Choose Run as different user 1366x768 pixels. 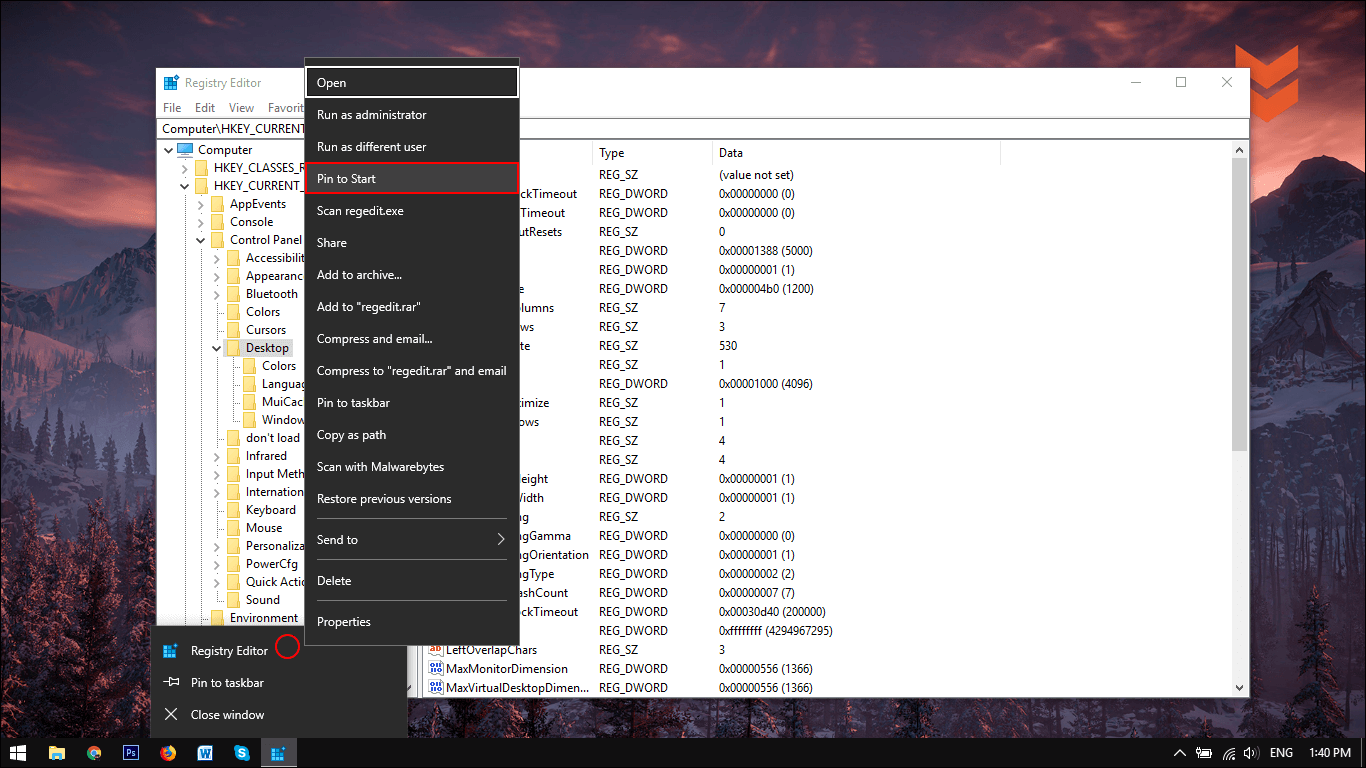coord(412,147)
